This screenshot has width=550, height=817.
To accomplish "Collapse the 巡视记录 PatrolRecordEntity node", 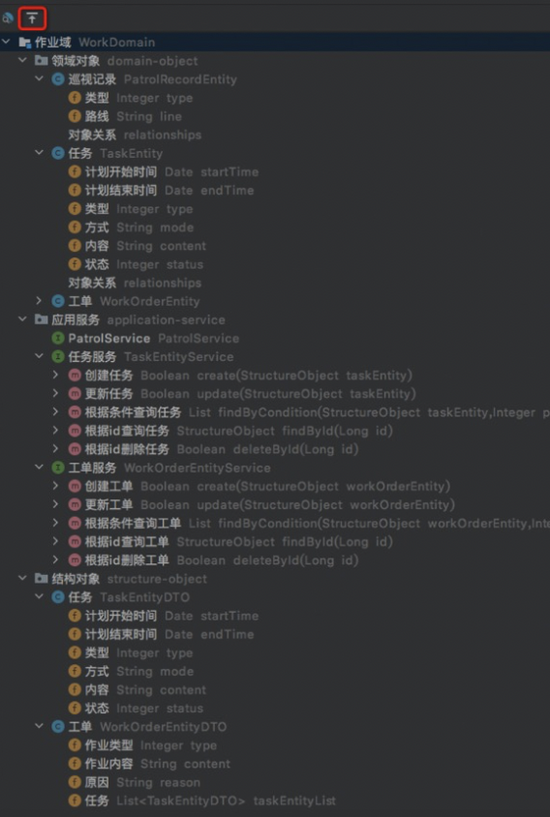I will click(x=39, y=79).
